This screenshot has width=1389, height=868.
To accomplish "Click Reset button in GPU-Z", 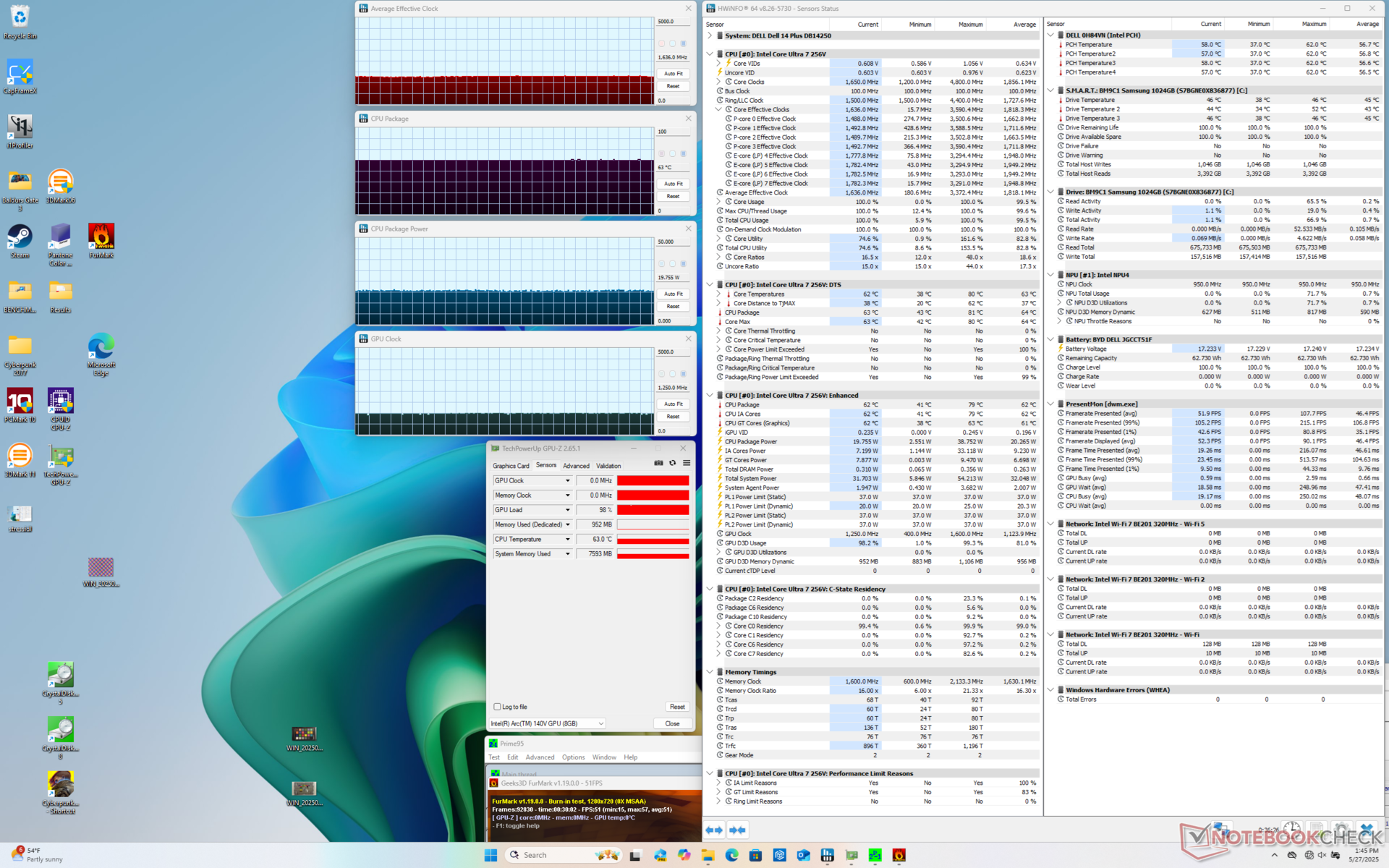I will (677, 707).
